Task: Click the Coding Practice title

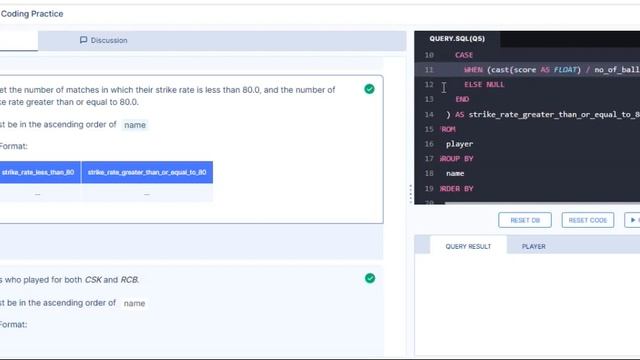Action: tap(32, 14)
